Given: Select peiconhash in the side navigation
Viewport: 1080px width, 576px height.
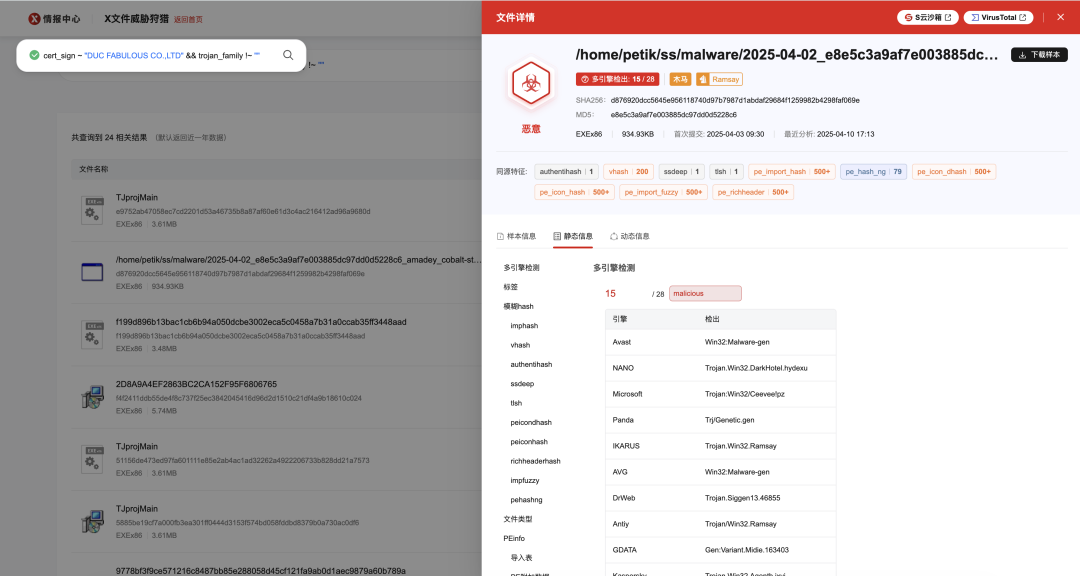Looking at the screenshot, I should 529,442.
